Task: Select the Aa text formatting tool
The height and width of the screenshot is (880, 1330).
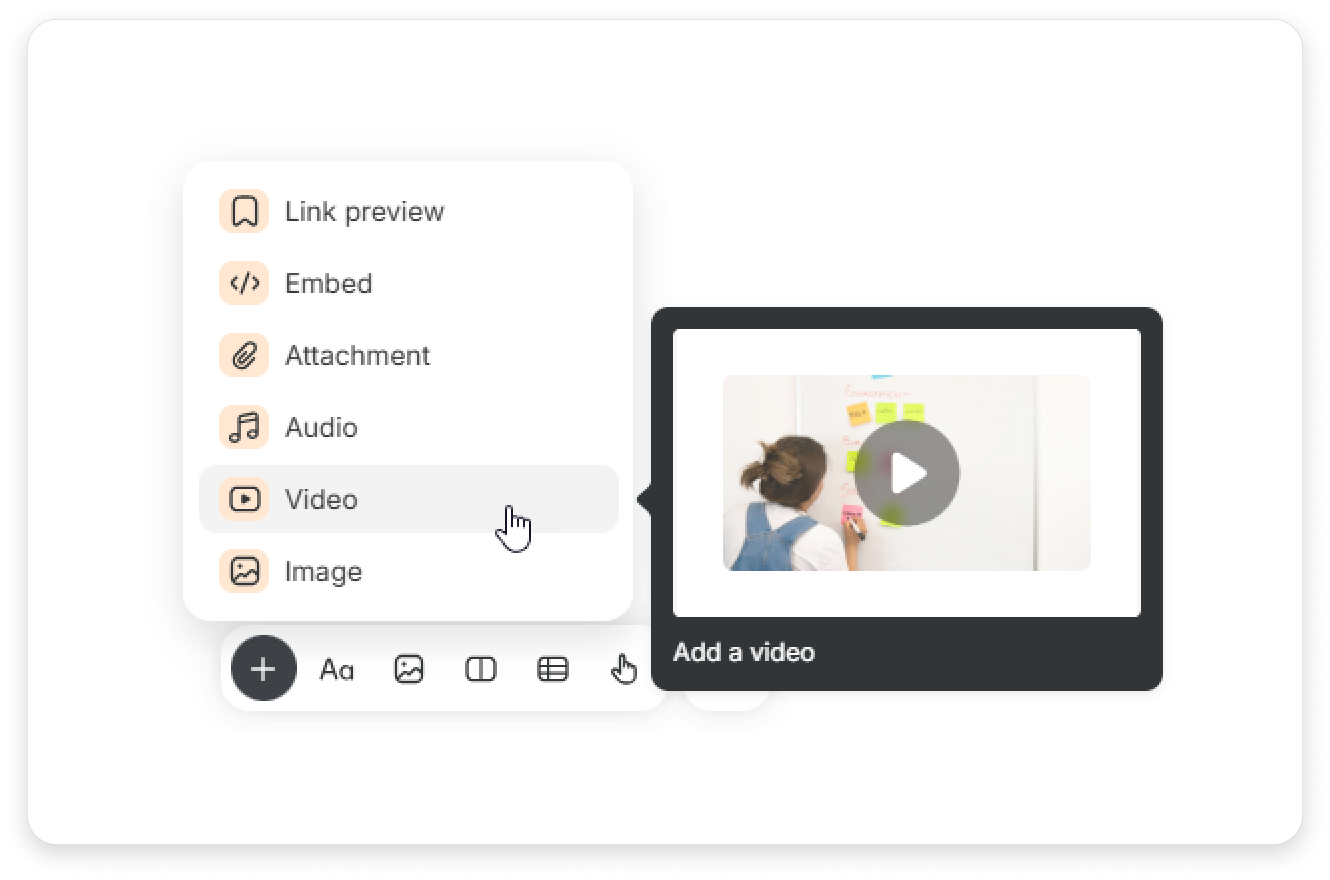Action: (336, 669)
